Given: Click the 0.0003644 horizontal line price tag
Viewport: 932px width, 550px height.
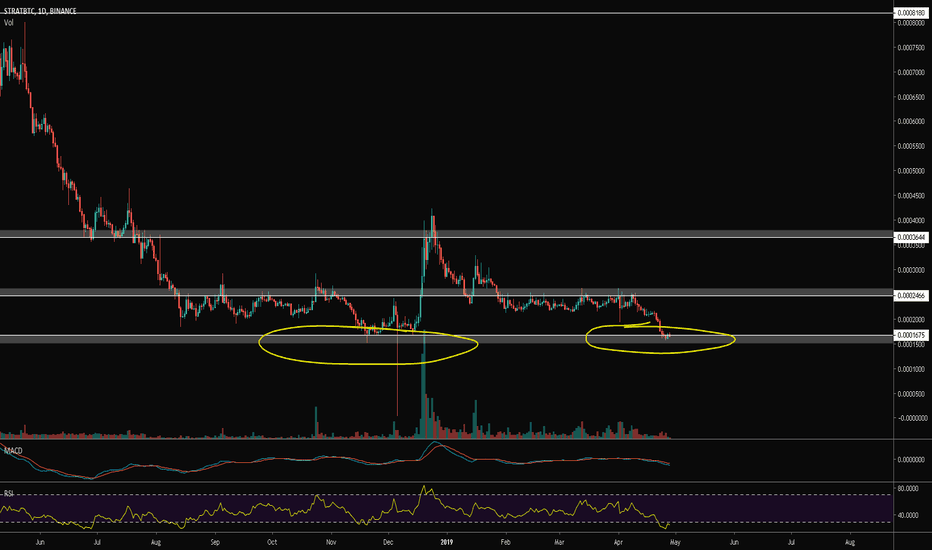Looking at the screenshot, I should pyautogui.click(x=911, y=237).
